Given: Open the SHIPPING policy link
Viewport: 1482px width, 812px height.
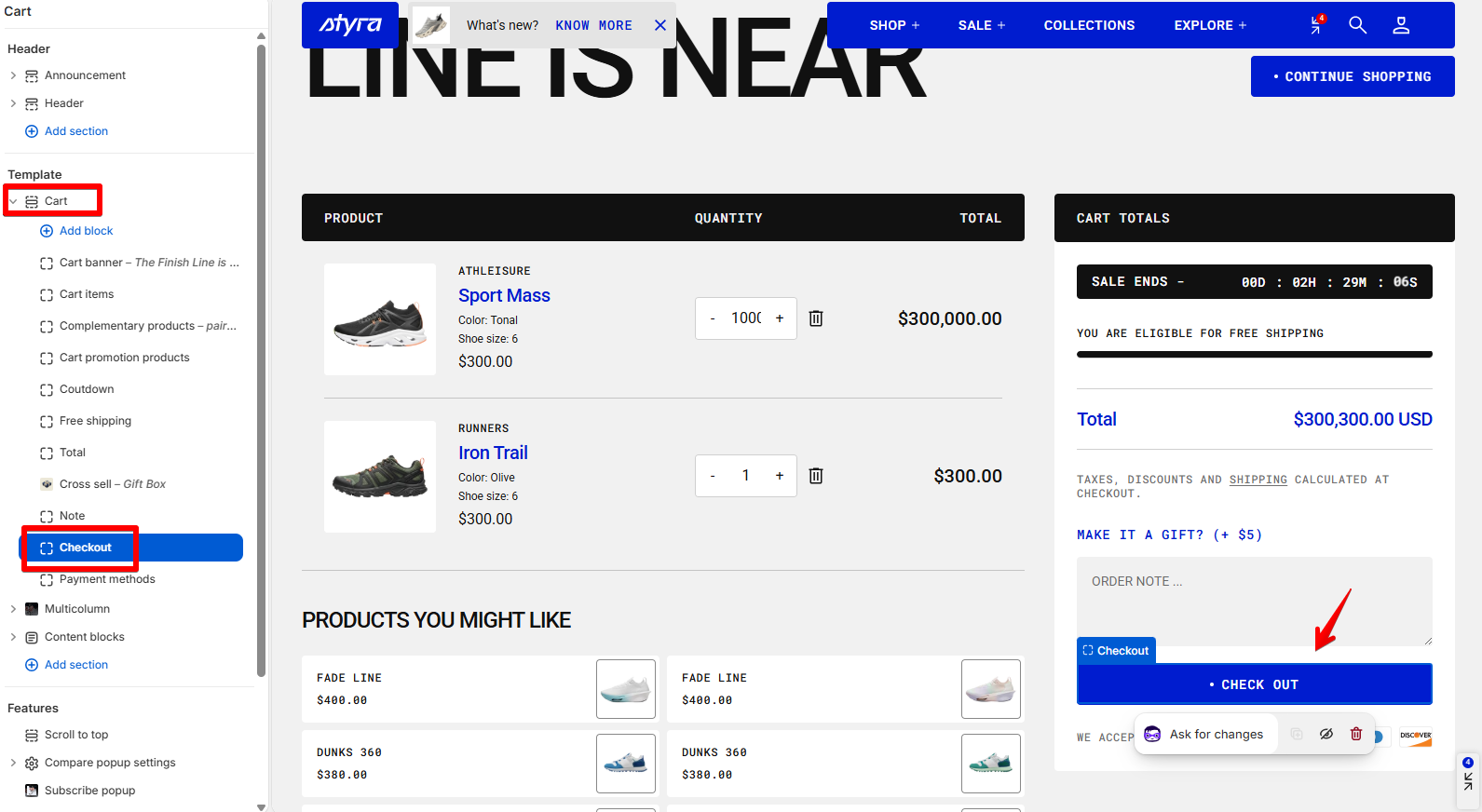Looking at the screenshot, I should [x=1258, y=480].
